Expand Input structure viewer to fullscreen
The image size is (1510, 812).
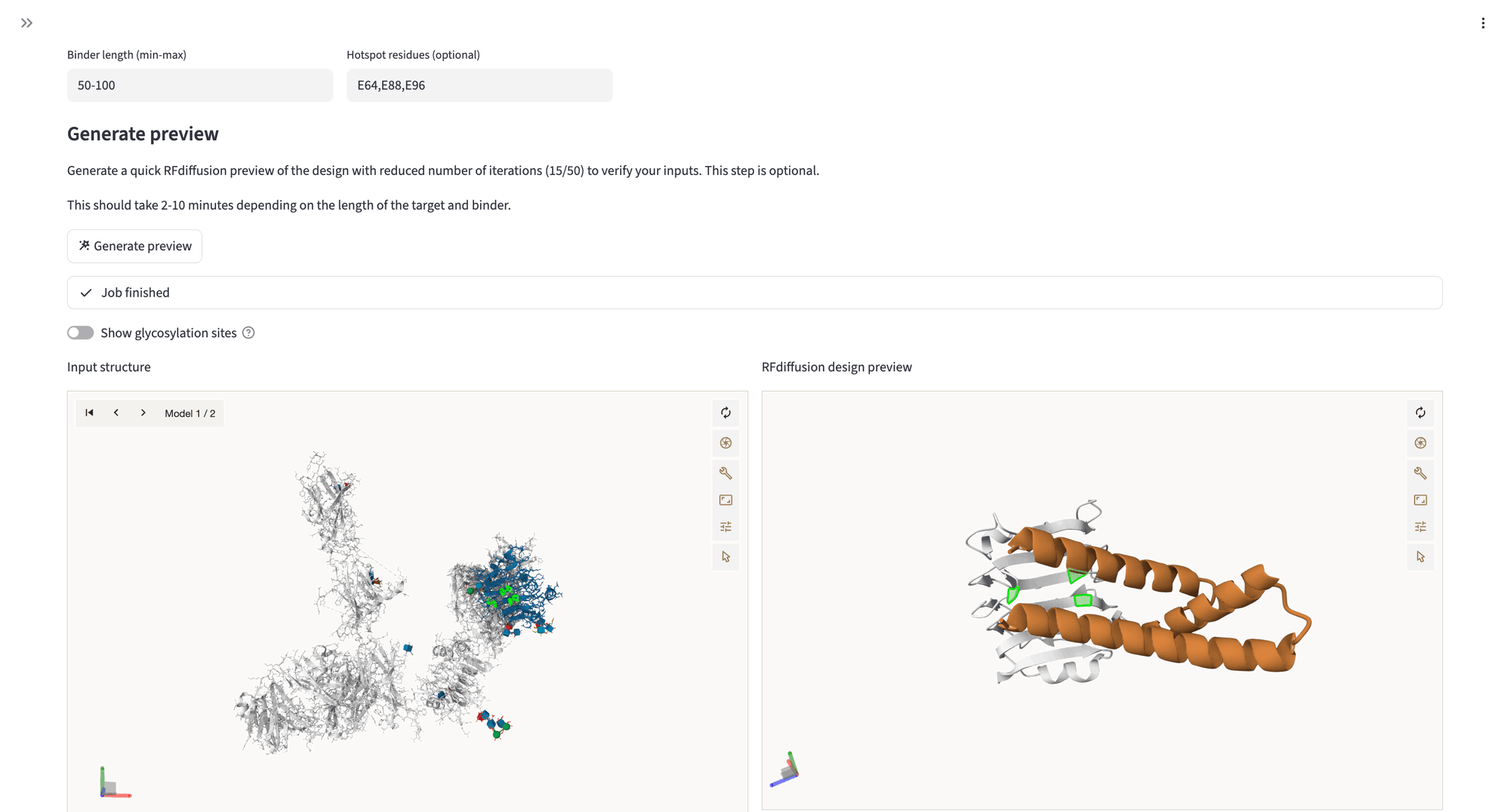point(726,500)
